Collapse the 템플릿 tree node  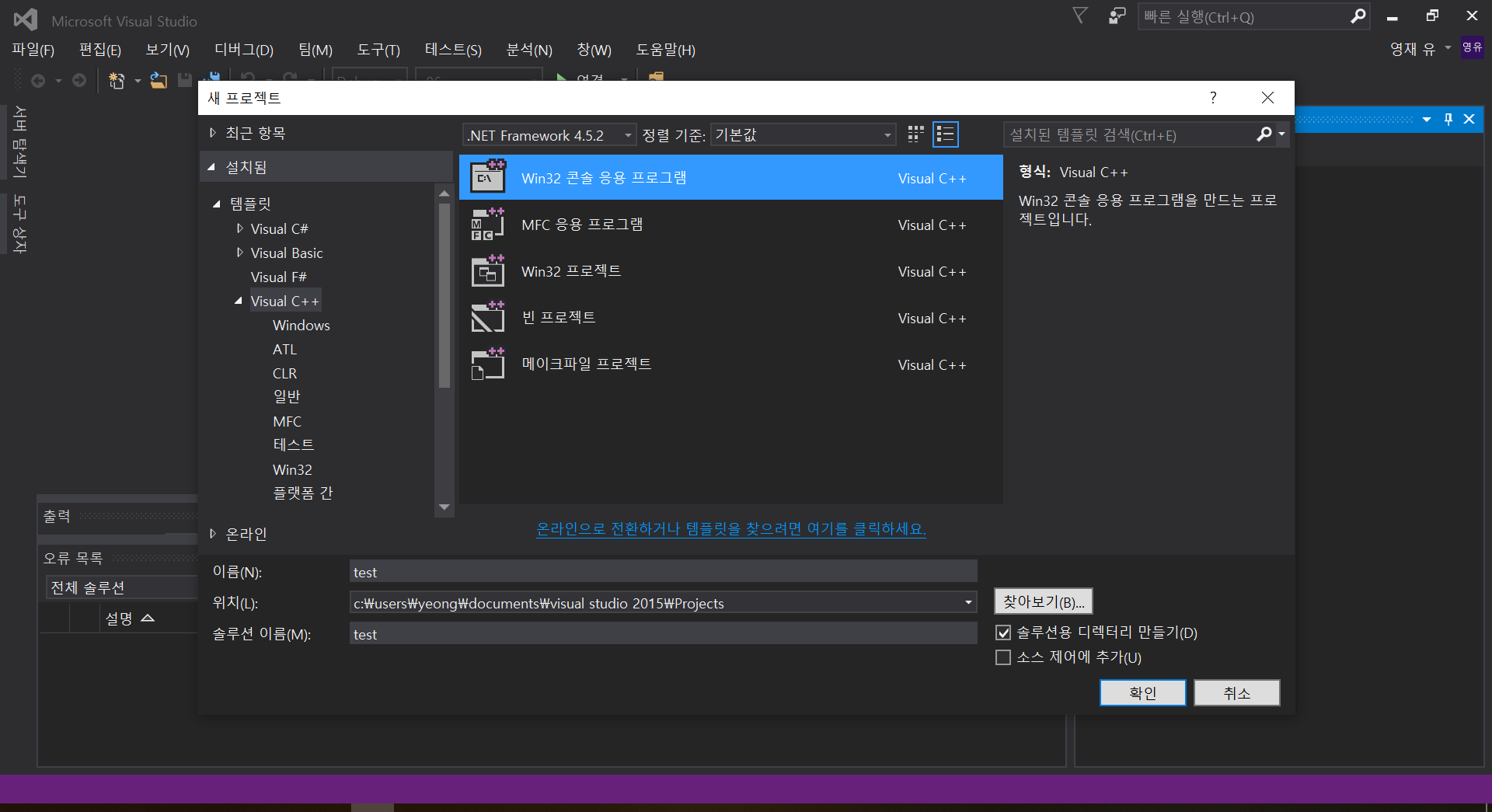click(x=217, y=204)
